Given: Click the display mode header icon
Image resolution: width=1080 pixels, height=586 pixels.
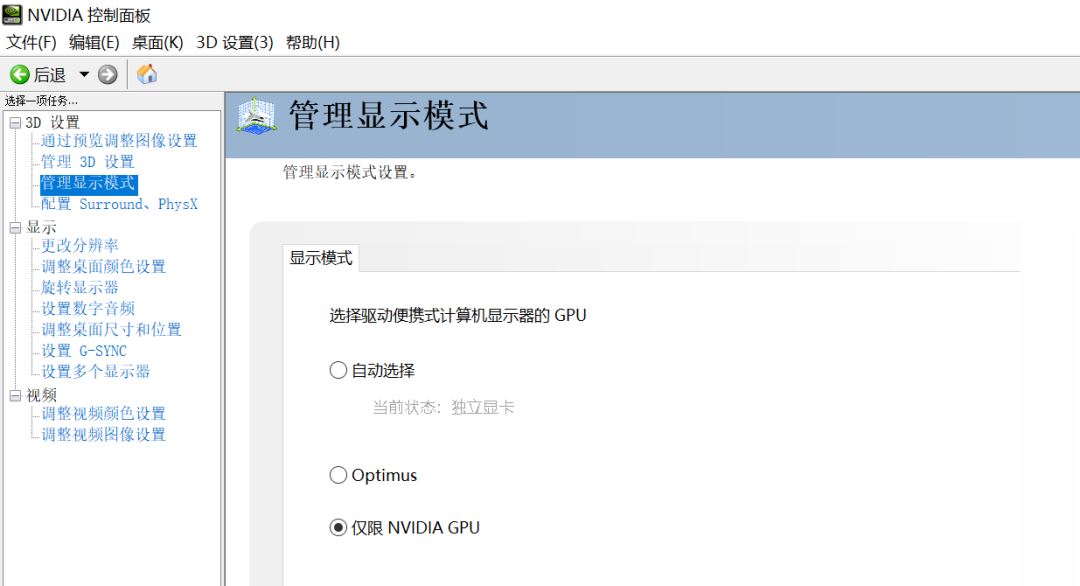Looking at the screenshot, I should pyautogui.click(x=256, y=116).
